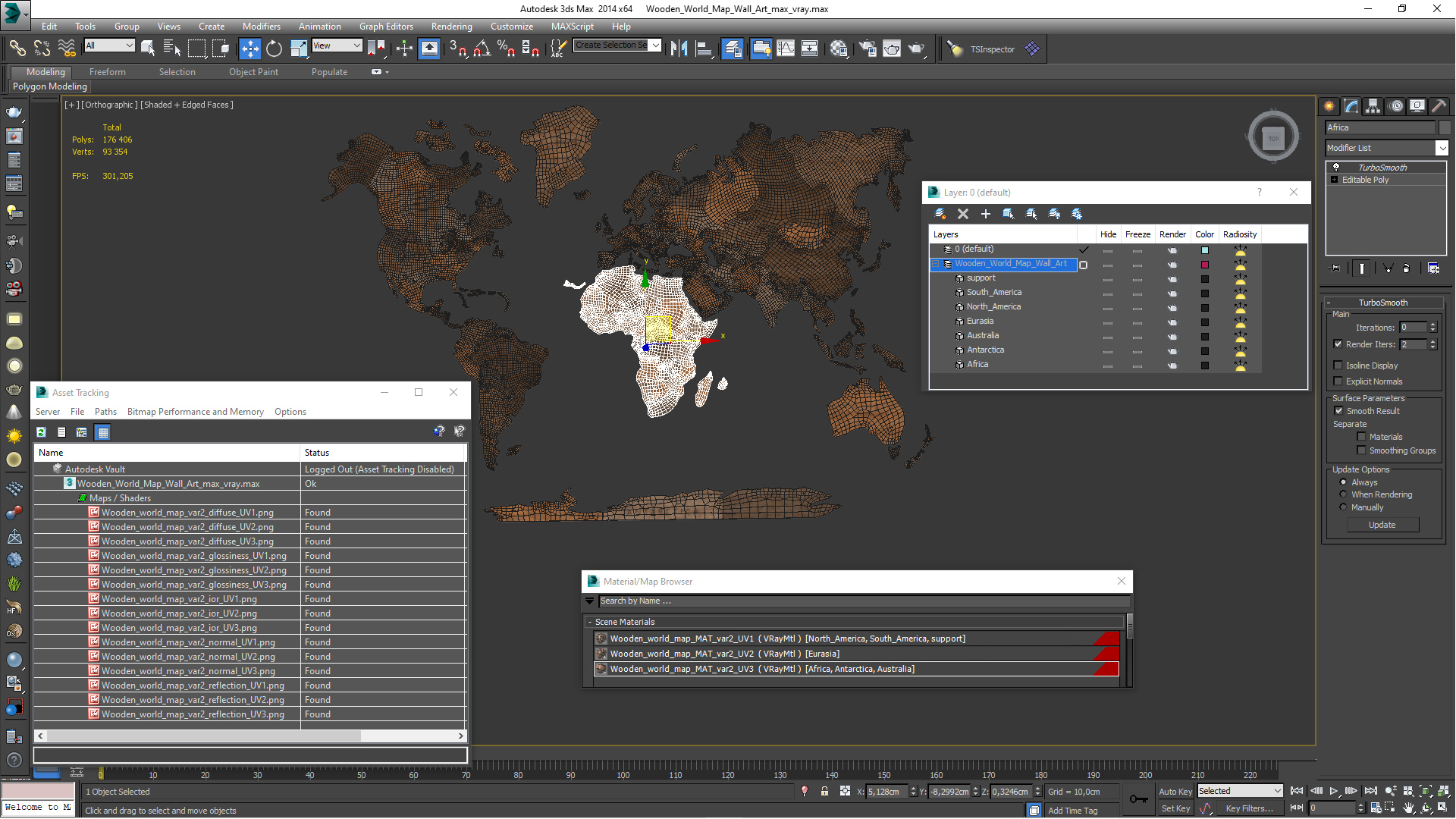Enable Isoline Display checkbox

[x=1338, y=366]
